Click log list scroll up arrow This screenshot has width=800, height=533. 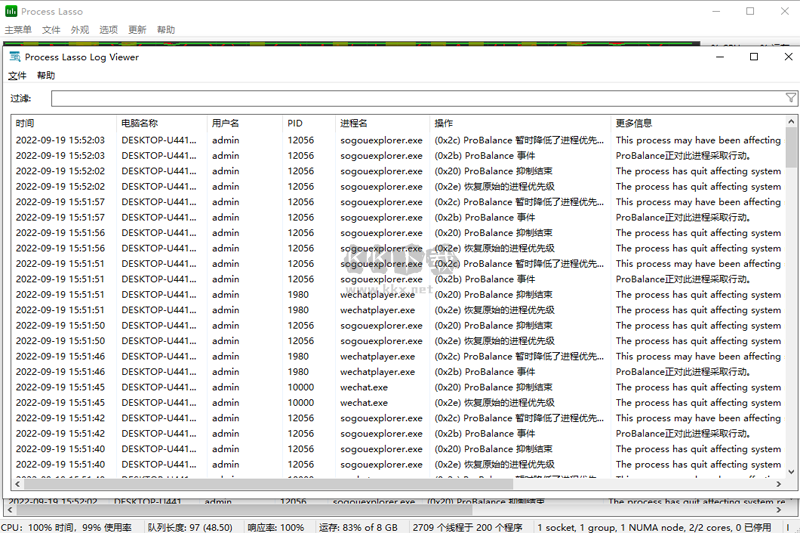pos(791,121)
